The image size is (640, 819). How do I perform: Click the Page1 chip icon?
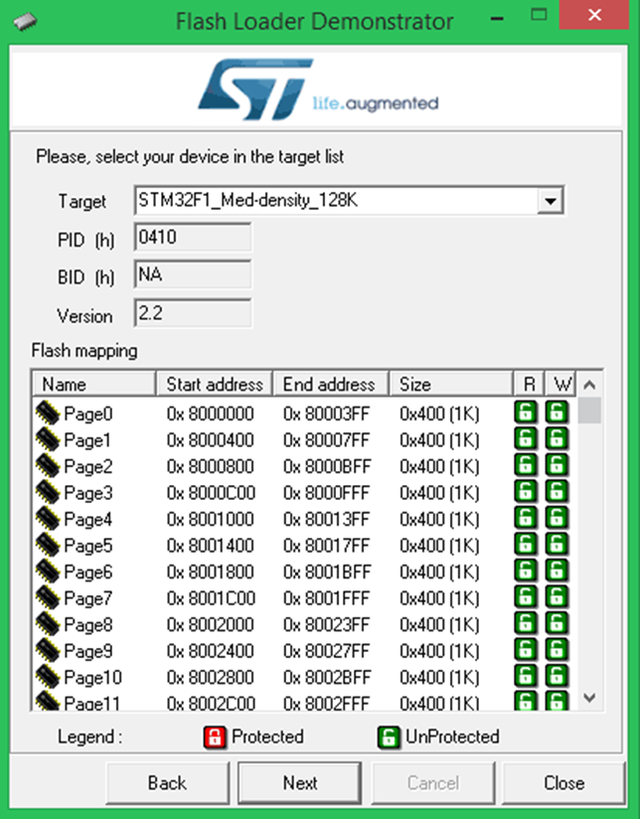pyautogui.click(x=48, y=439)
